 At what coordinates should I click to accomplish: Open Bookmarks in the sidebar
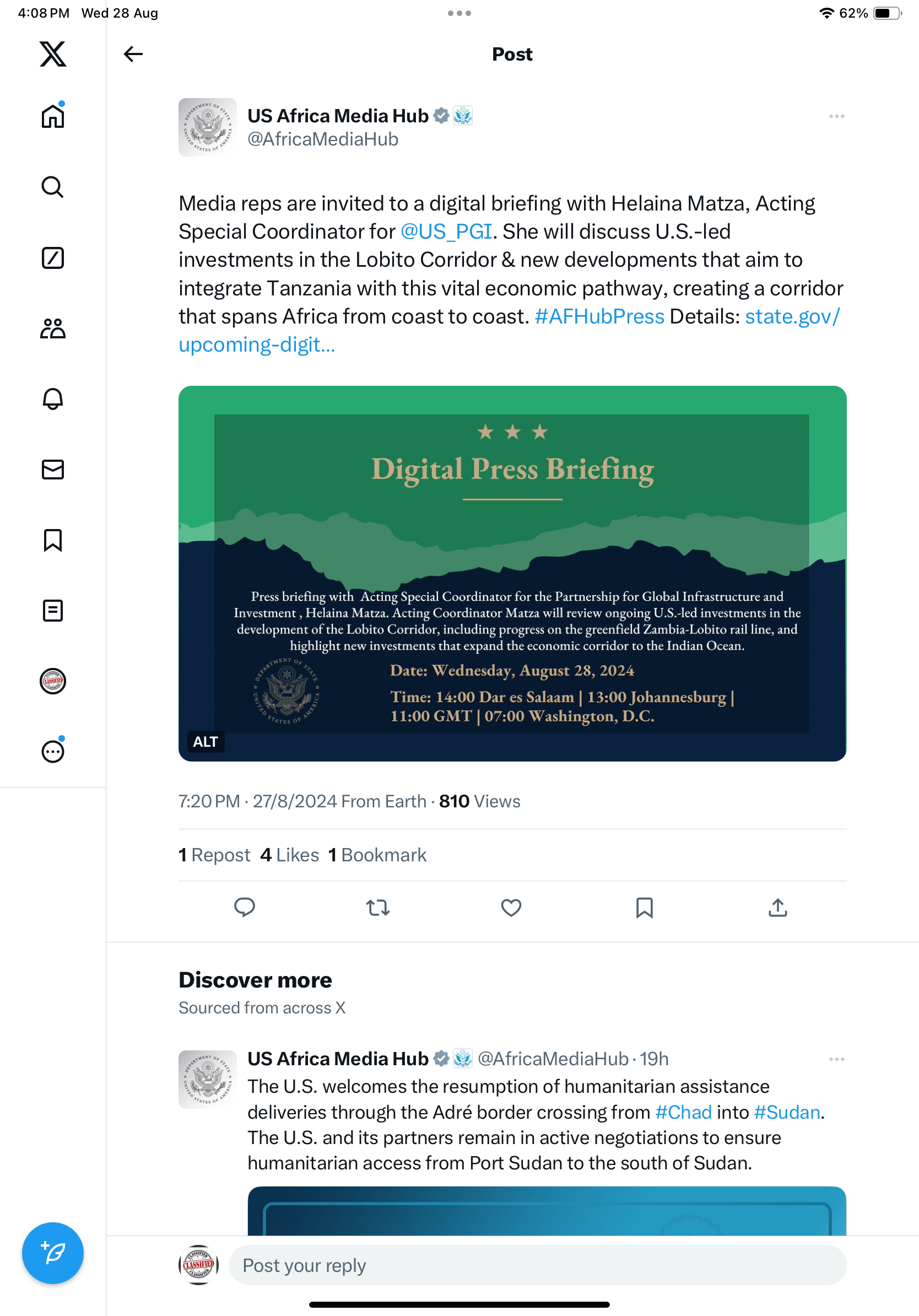(53, 540)
